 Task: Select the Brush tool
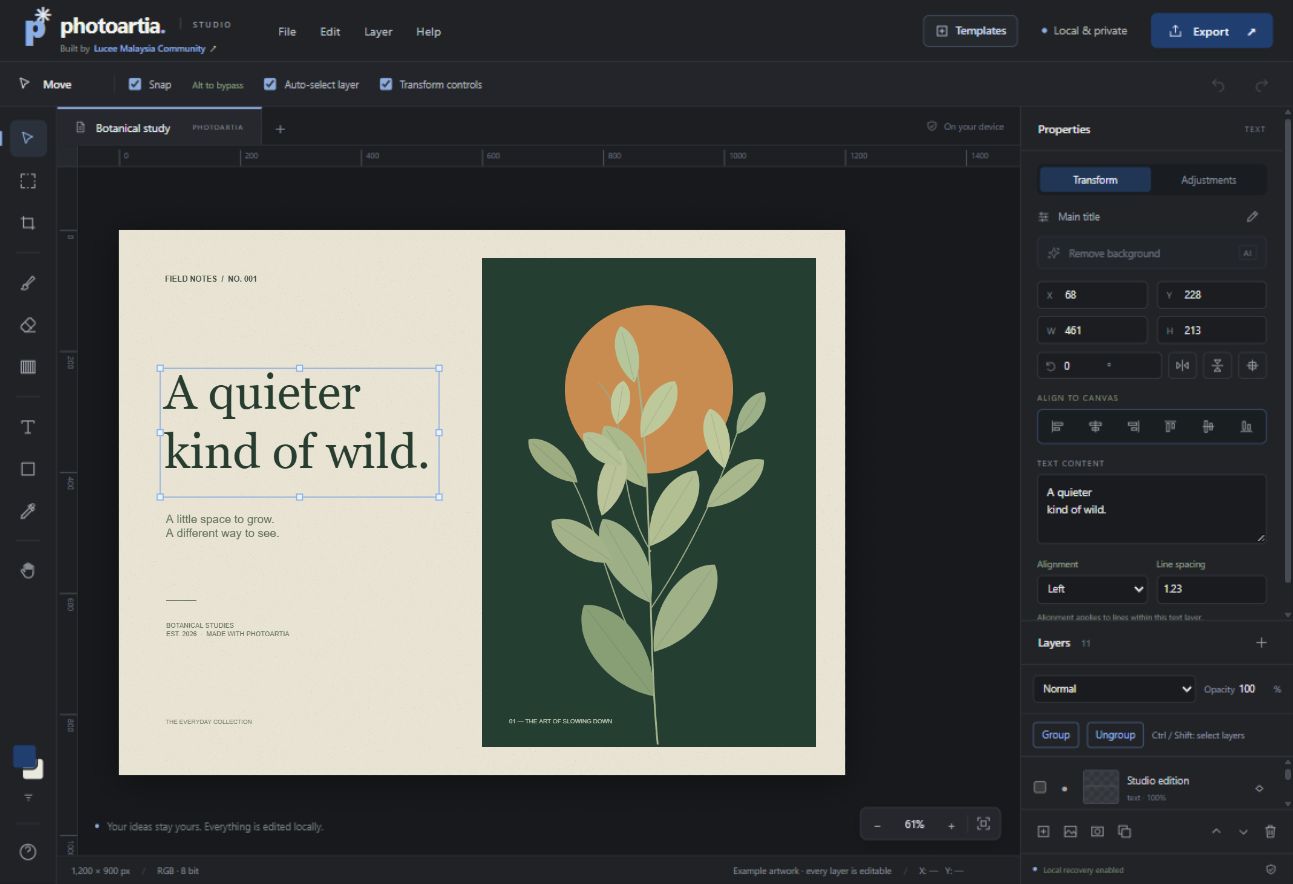(28, 283)
